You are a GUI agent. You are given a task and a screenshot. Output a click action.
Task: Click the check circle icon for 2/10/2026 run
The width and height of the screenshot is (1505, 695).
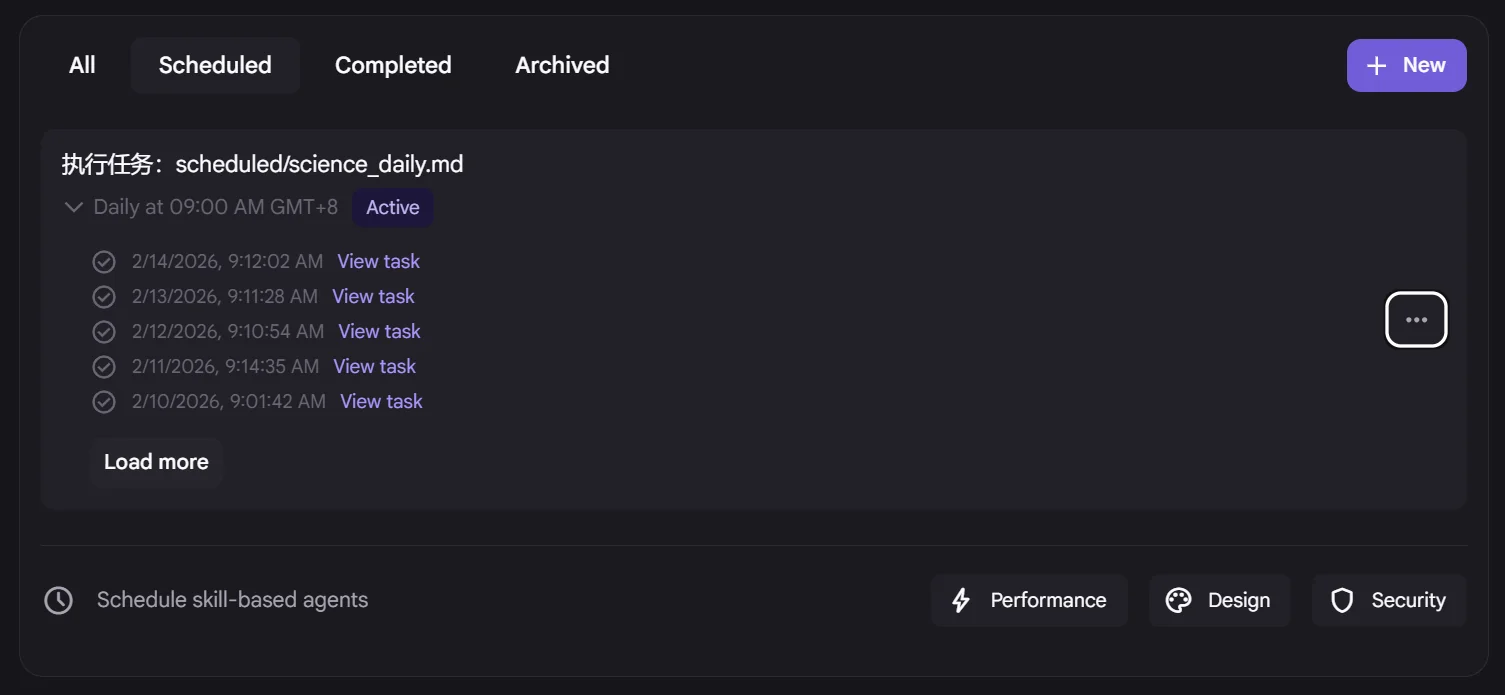pos(104,402)
